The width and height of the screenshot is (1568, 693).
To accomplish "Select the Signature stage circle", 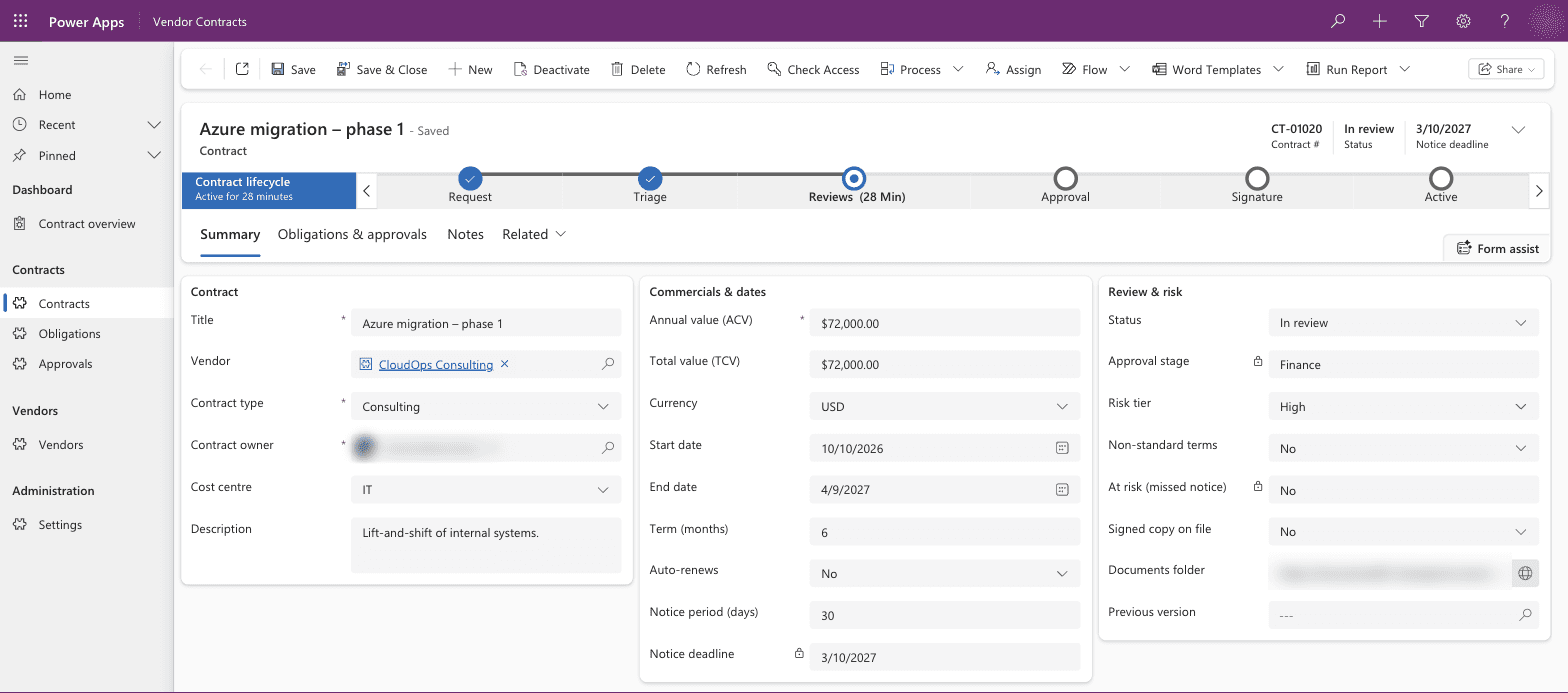I will pos(1257,178).
